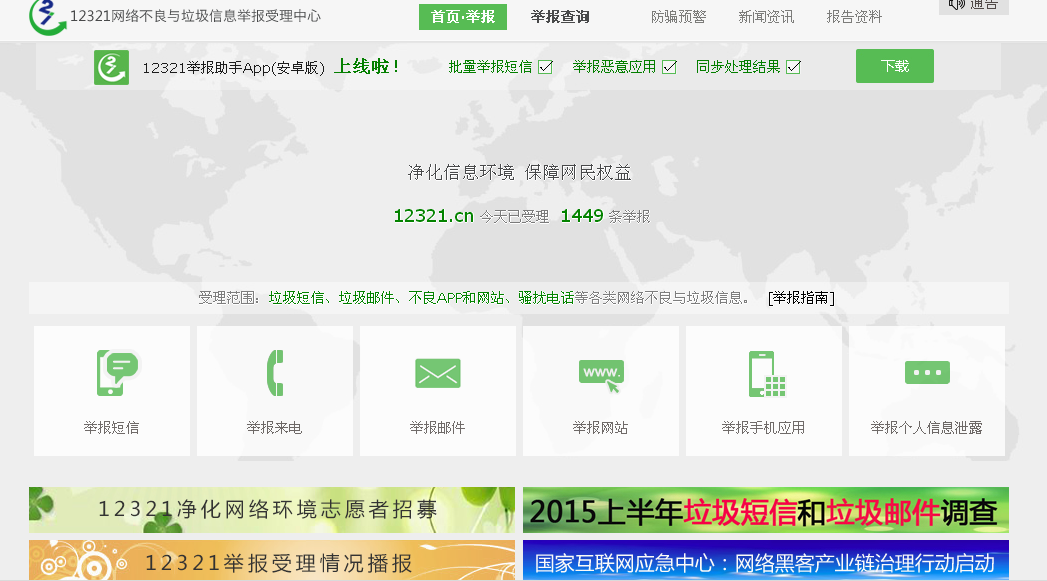Click the 举报短信 SMS report icon
Viewport: 1047px width, 581px height.
point(116,373)
